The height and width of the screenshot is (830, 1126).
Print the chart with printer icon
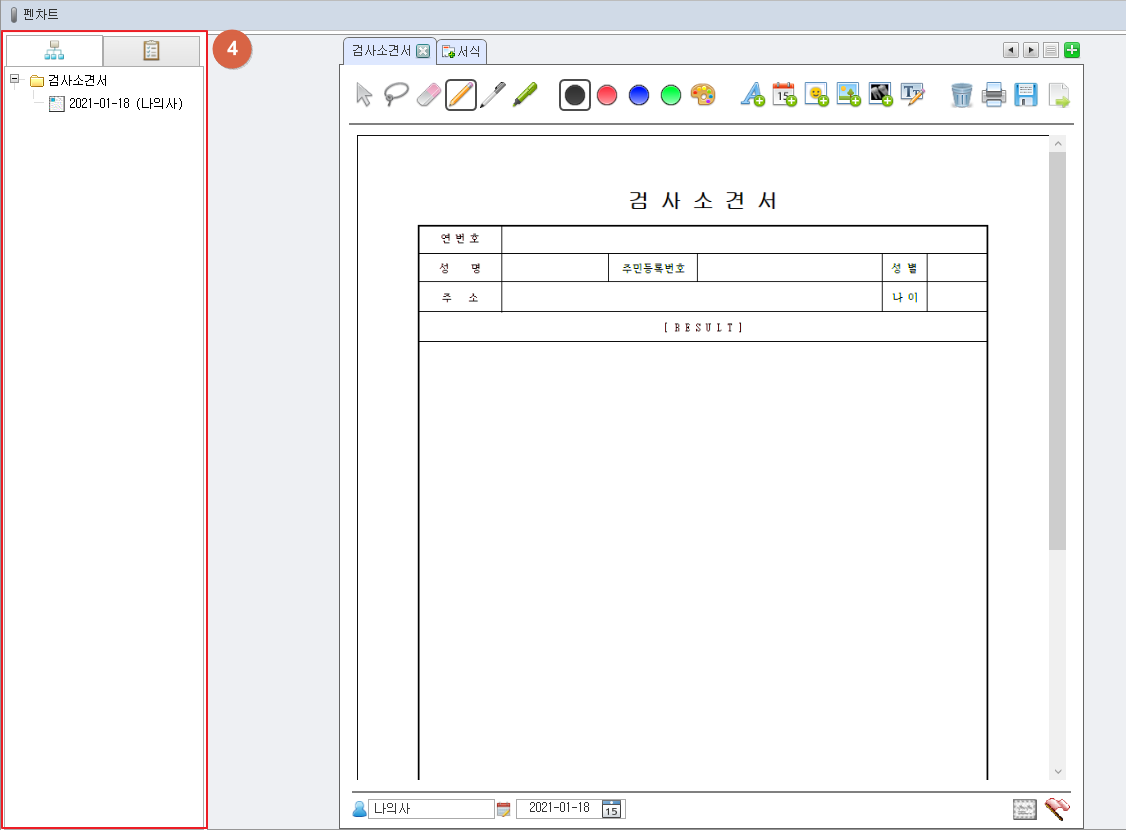tap(993, 95)
